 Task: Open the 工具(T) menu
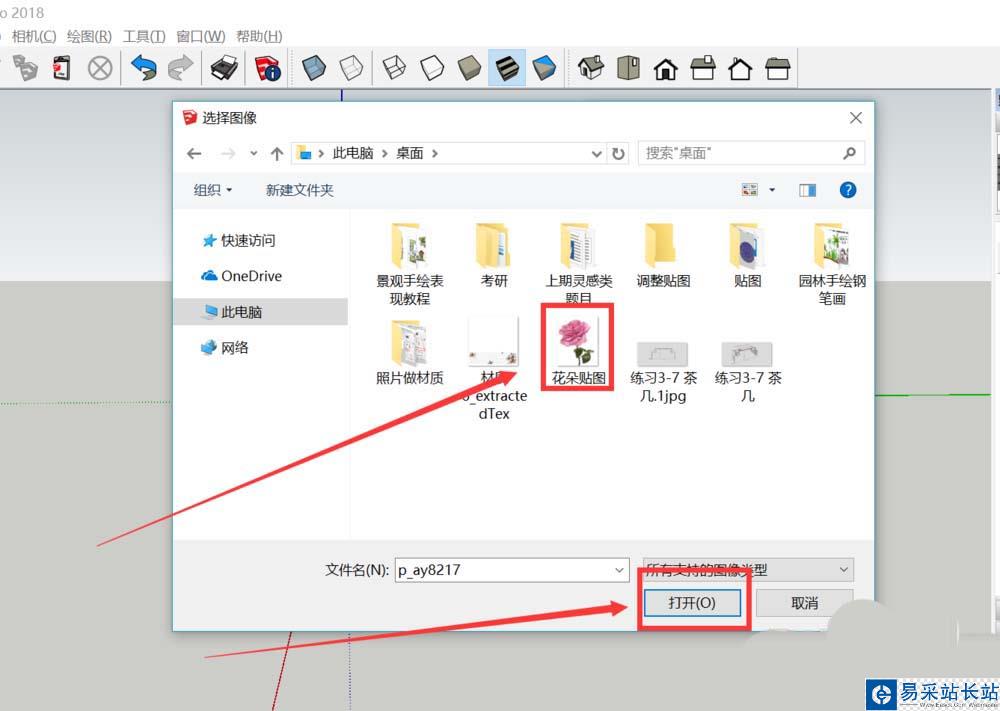coord(144,36)
